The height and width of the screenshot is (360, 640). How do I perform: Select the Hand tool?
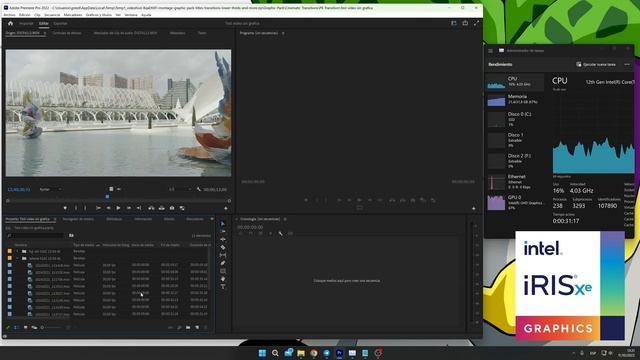(223, 279)
